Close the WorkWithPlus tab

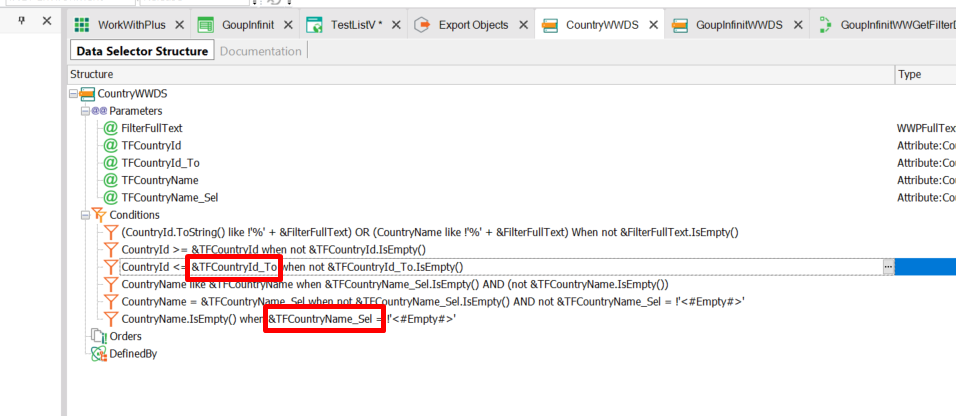(179, 25)
